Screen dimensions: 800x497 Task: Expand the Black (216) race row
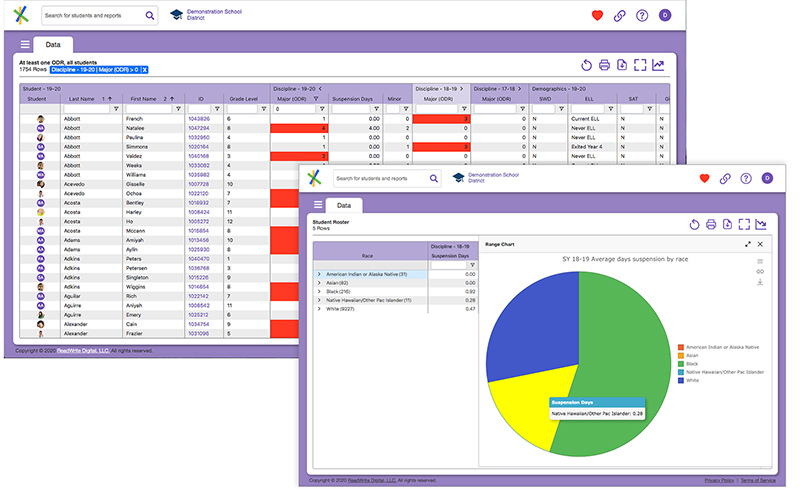(319, 291)
